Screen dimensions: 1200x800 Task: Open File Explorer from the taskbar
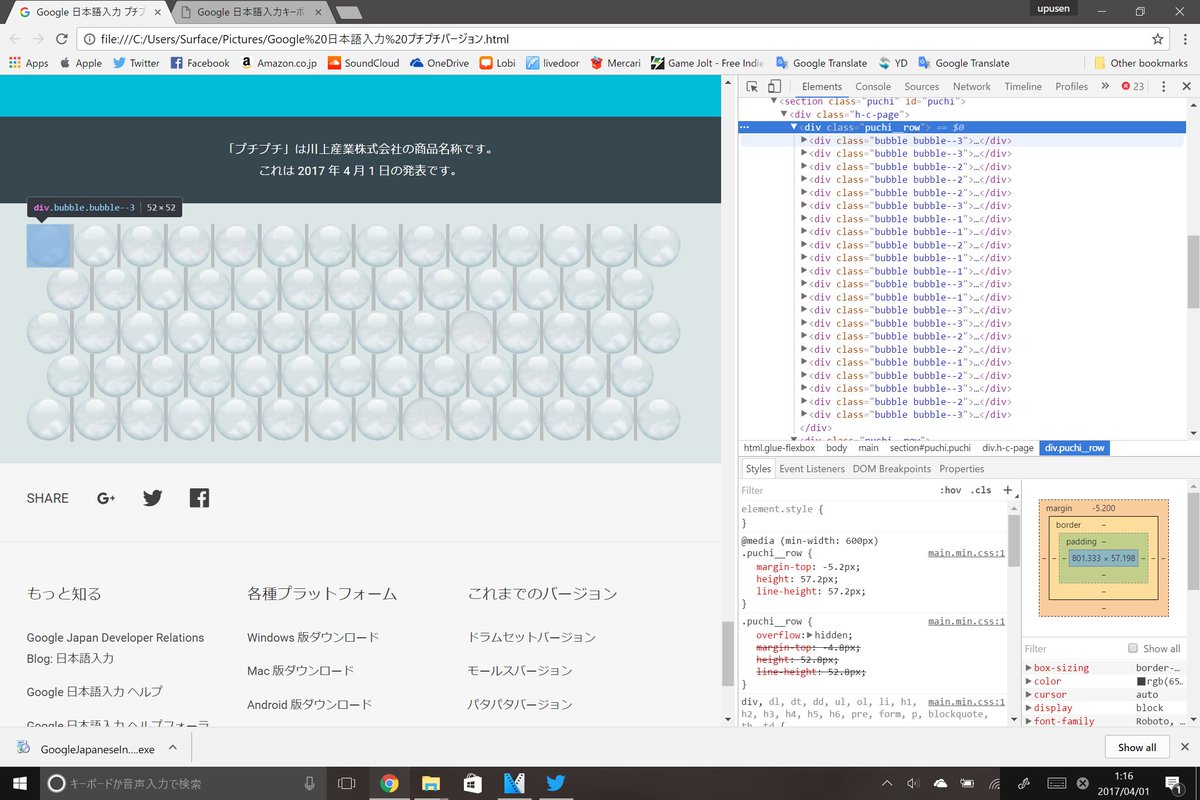430,783
